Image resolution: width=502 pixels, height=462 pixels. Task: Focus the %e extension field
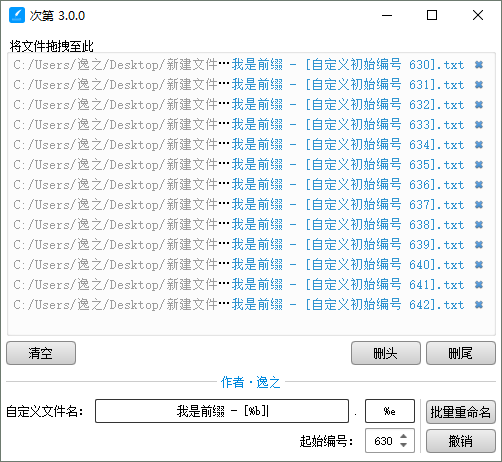(390, 411)
